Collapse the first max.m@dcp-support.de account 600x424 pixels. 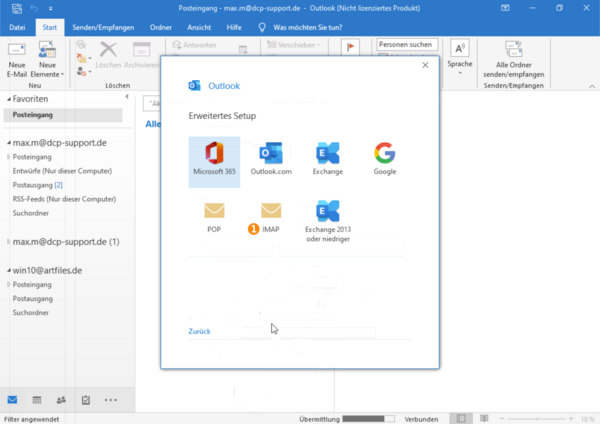coord(9,143)
